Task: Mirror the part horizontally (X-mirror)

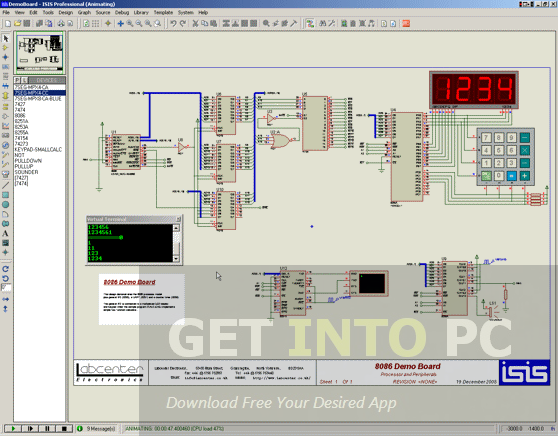Action: coord(6,299)
